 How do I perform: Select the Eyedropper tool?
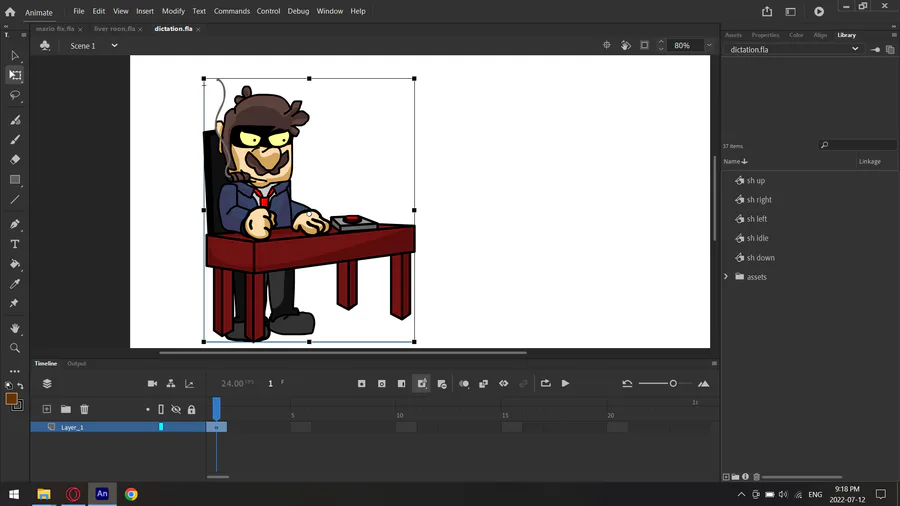tap(15, 284)
